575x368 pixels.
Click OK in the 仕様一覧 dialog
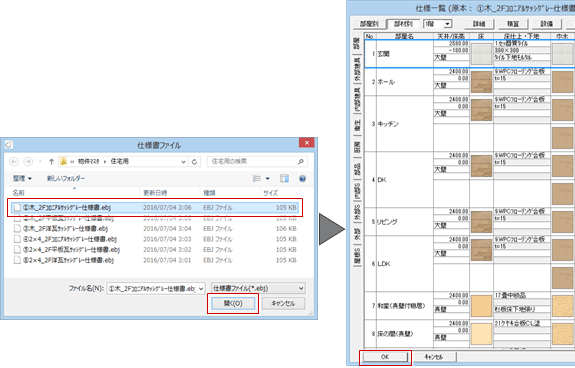[385, 357]
